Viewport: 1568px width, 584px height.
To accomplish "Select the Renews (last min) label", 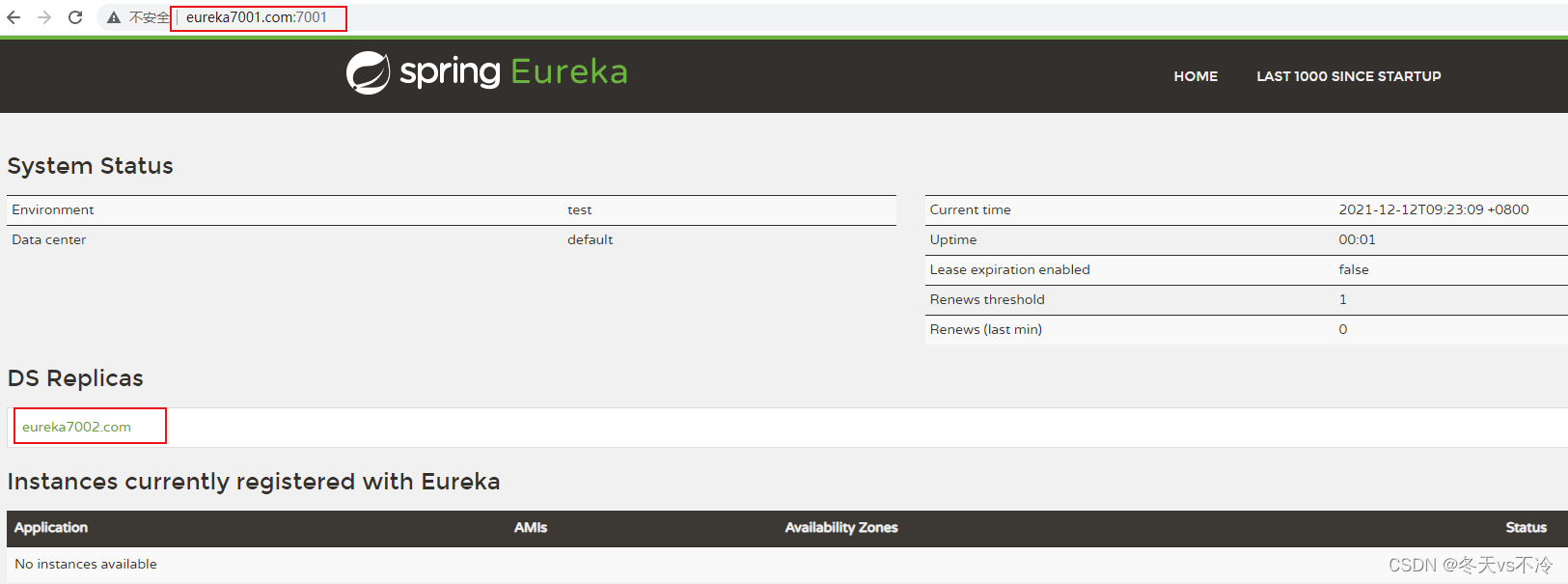I will point(986,329).
